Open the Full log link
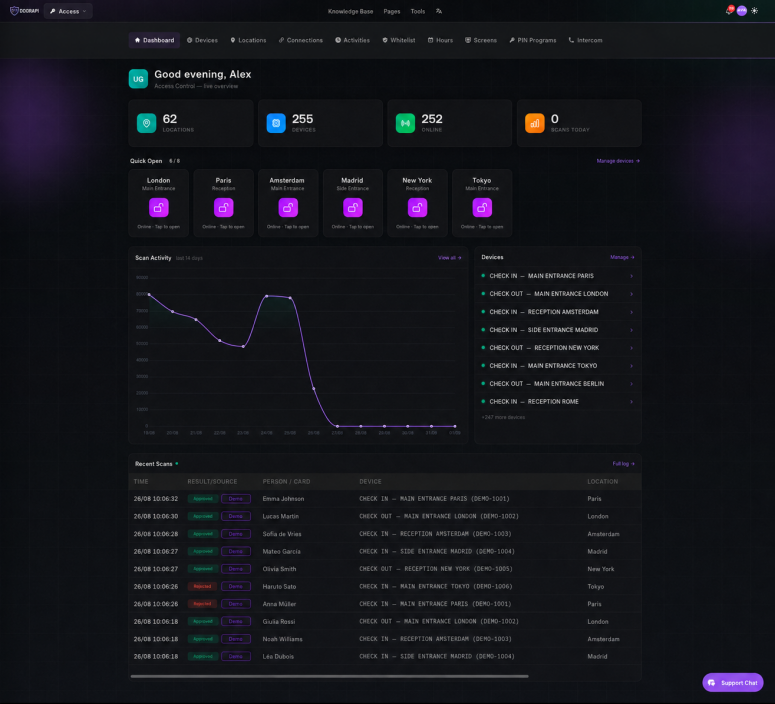Image resolution: width=775 pixels, height=704 pixels. click(x=623, y=464)
